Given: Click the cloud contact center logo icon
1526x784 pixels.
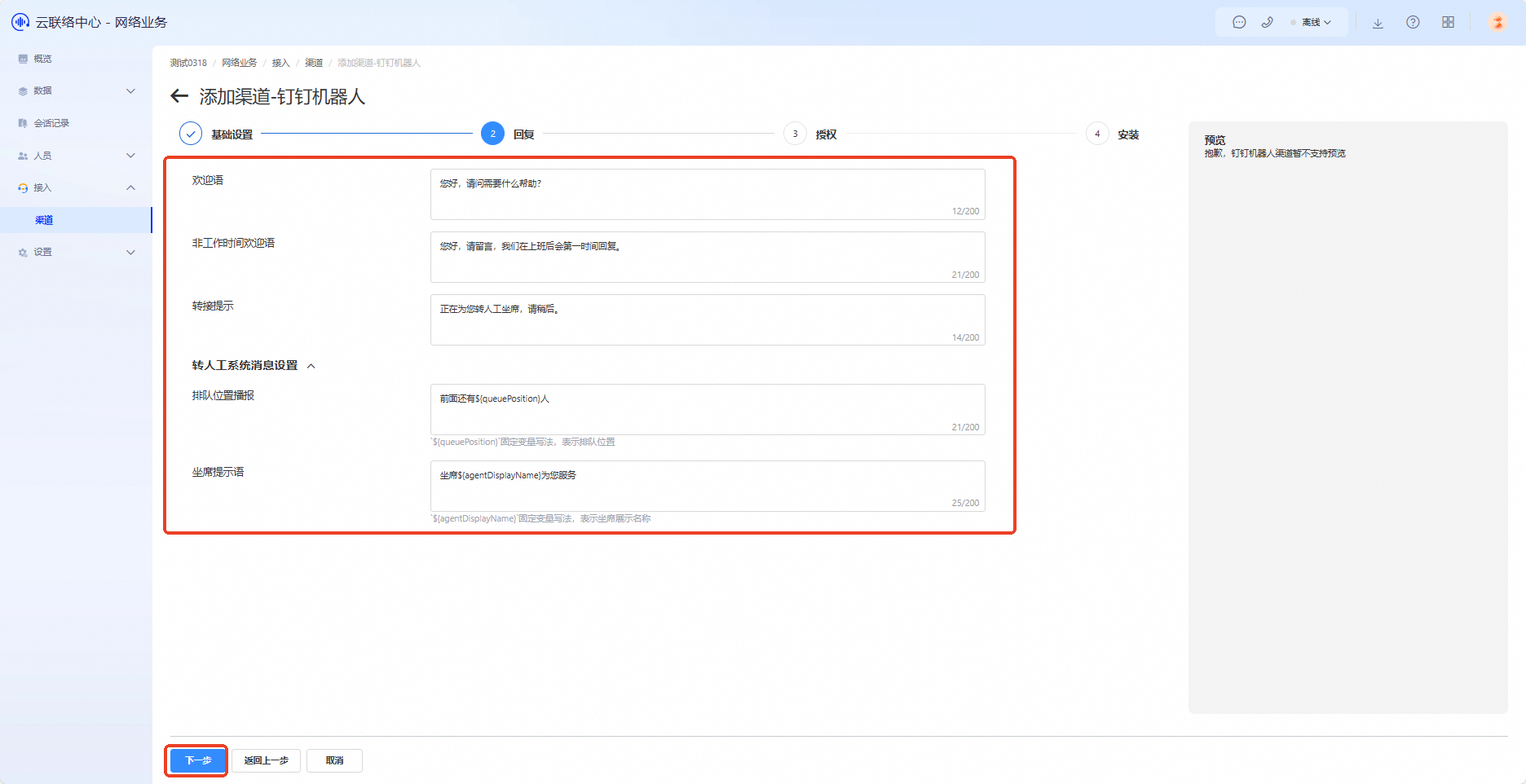Looking at the screenshot, I should pyautogui.click(x=20, y=22).
